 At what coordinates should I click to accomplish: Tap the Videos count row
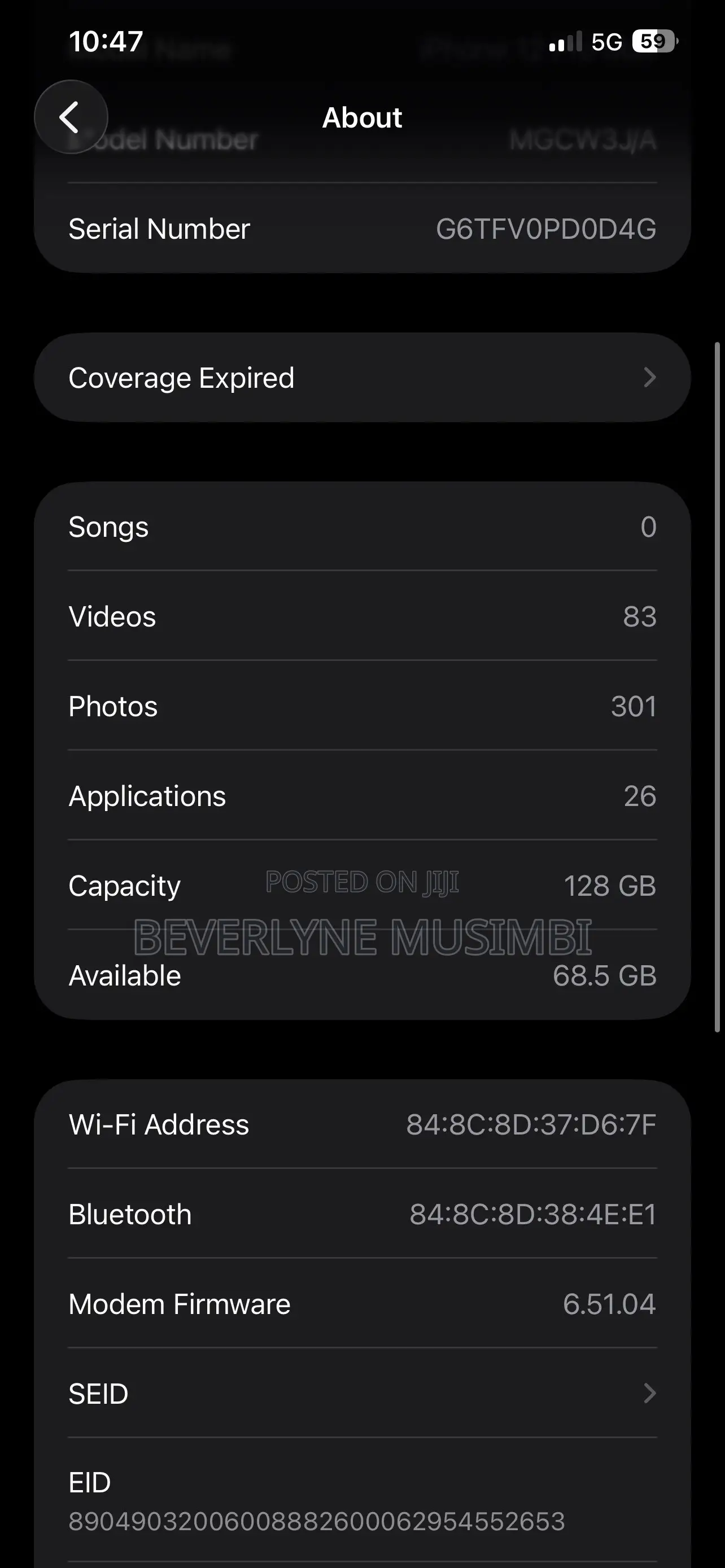point(362,616)
